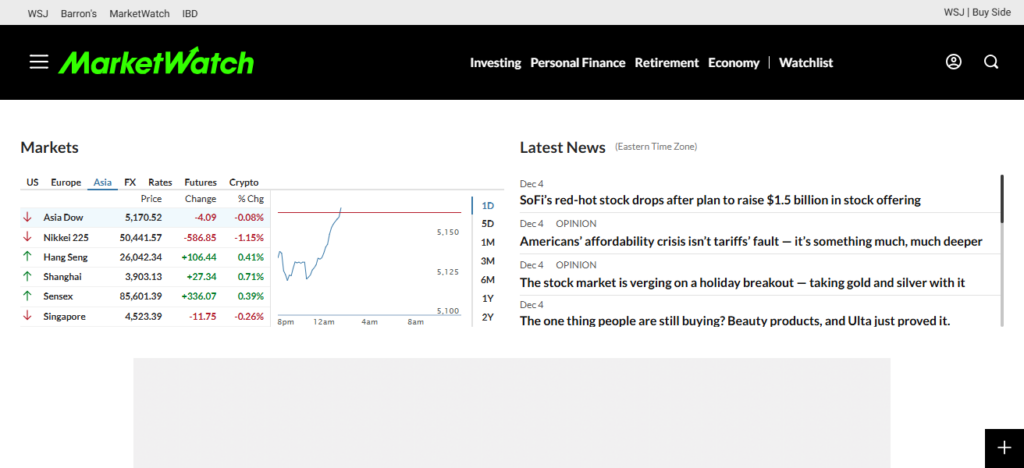1024x468 pixels.
Task: Click the Latest News scrollbar thumb
Action: [1002, 198]
